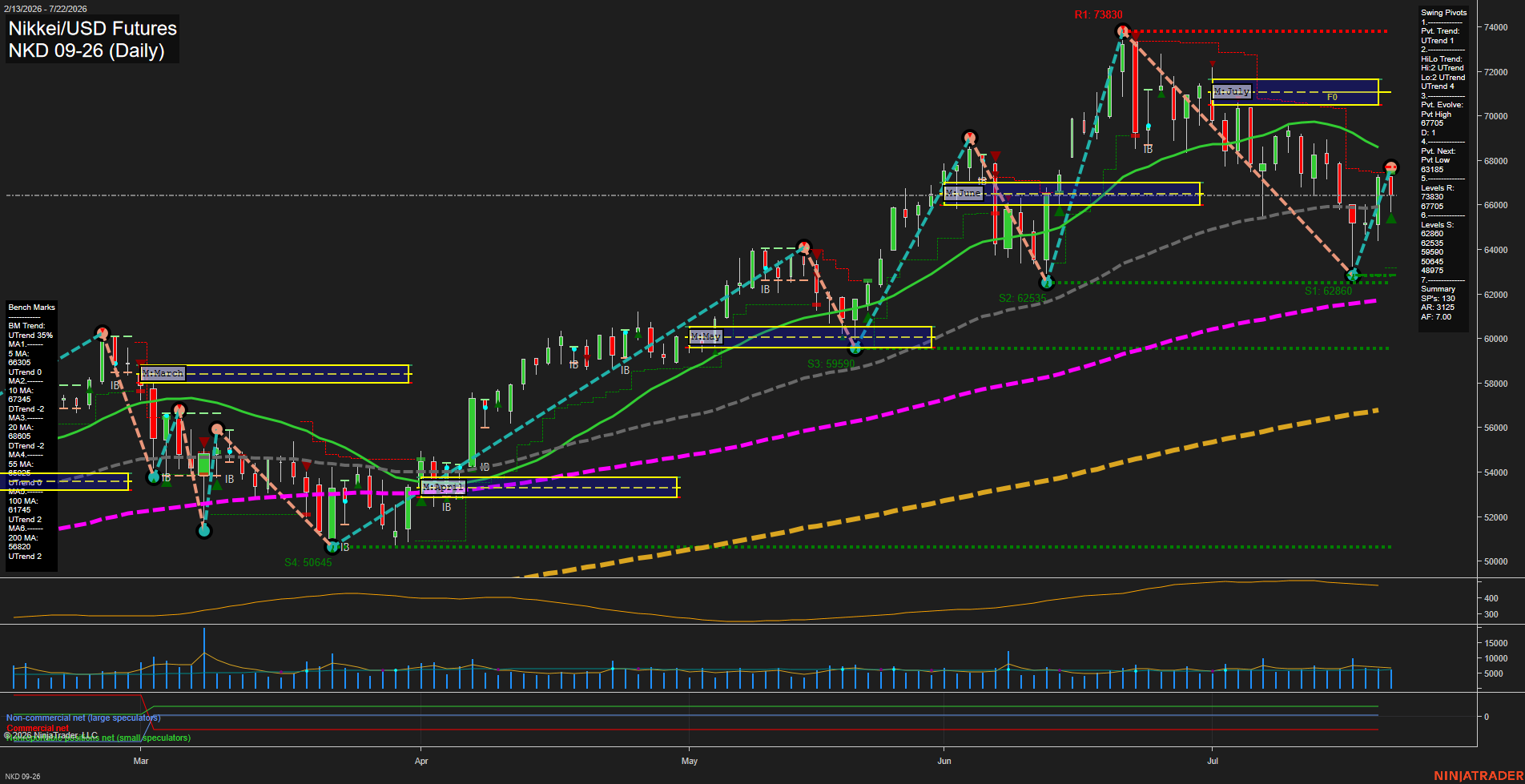1525x784 pixels.
Task: Select the 'M:June' monthly zone label
Action: click(963, 193)
